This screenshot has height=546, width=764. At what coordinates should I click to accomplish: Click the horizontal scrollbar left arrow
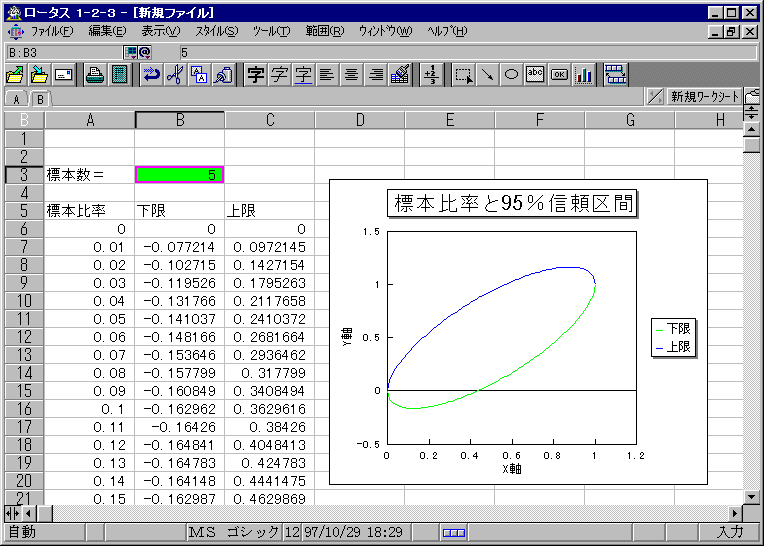click(x=29, y=513)
